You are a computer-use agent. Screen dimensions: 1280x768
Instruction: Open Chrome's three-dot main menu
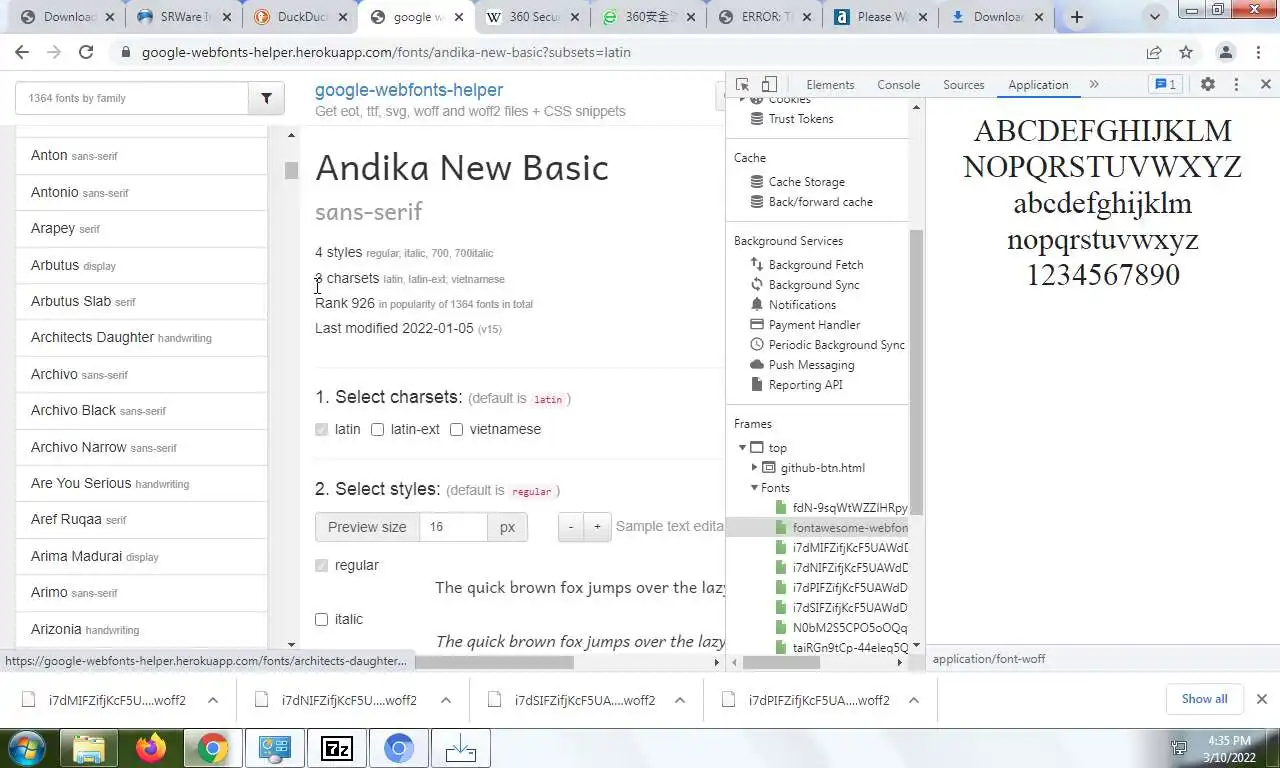(x=1257, y=52)
